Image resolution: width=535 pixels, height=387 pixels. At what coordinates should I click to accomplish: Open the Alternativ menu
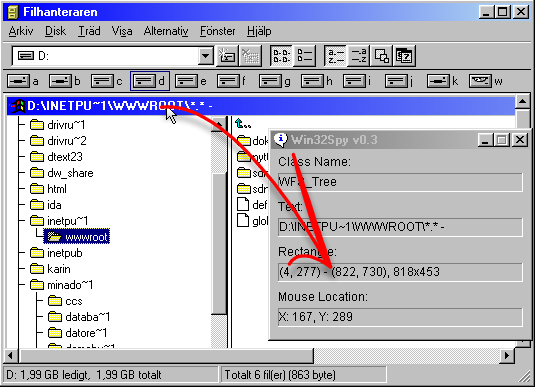click(166, 31)
